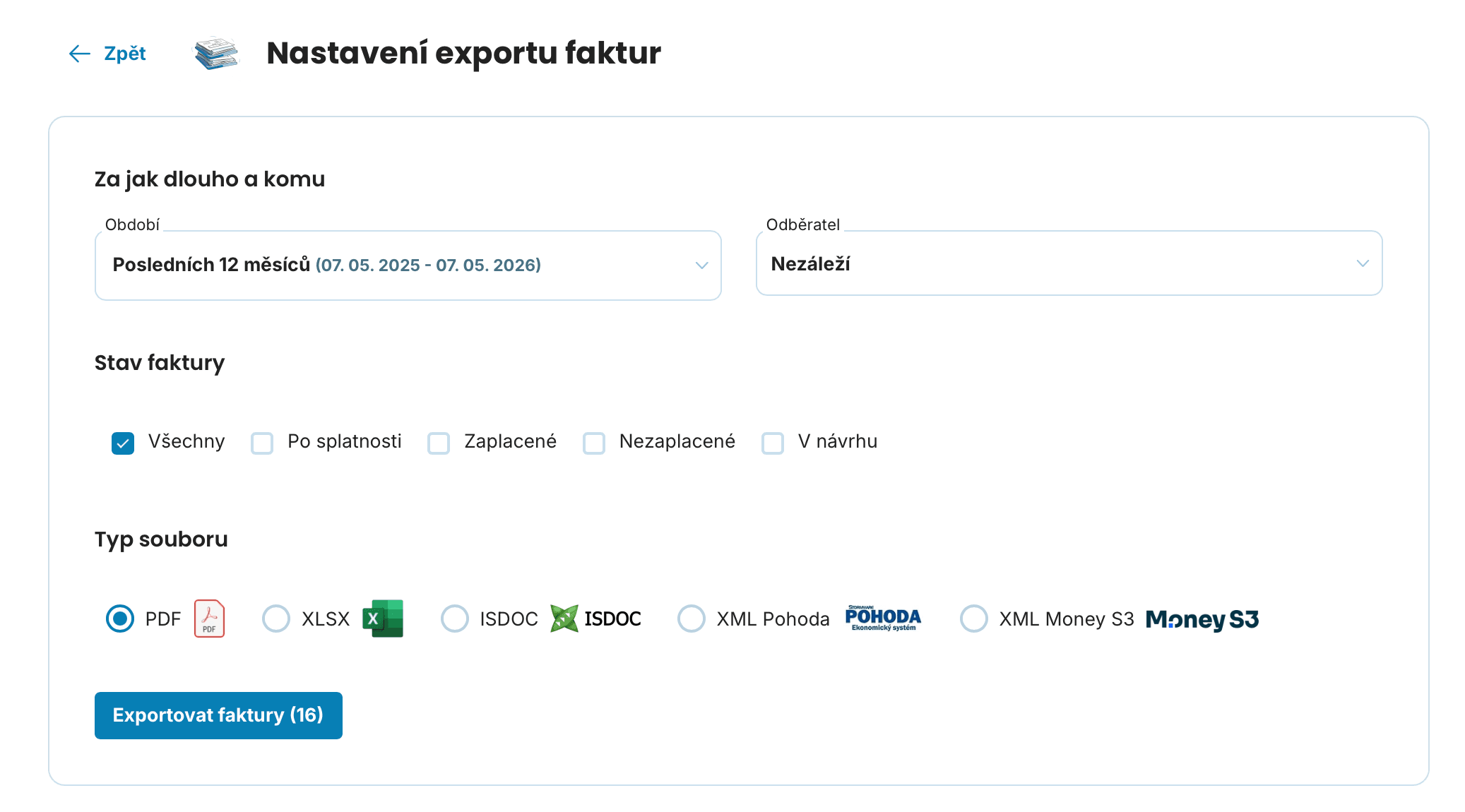Click the Money S3 logo
The width and height of the screenshot is (1465, 812).
pyautogui.click(x=1202, y=619)
